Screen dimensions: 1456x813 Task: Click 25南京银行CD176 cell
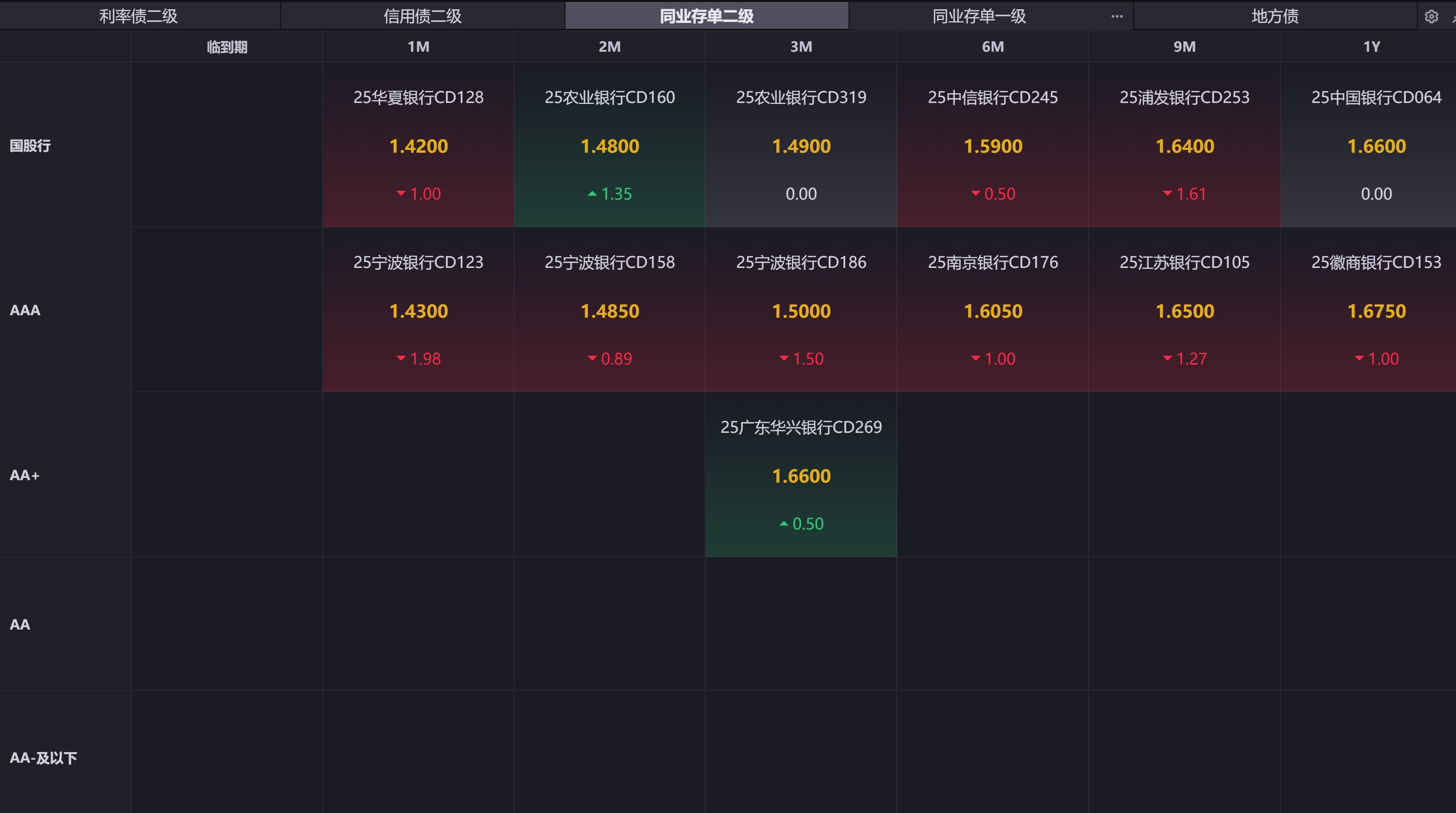992,310
